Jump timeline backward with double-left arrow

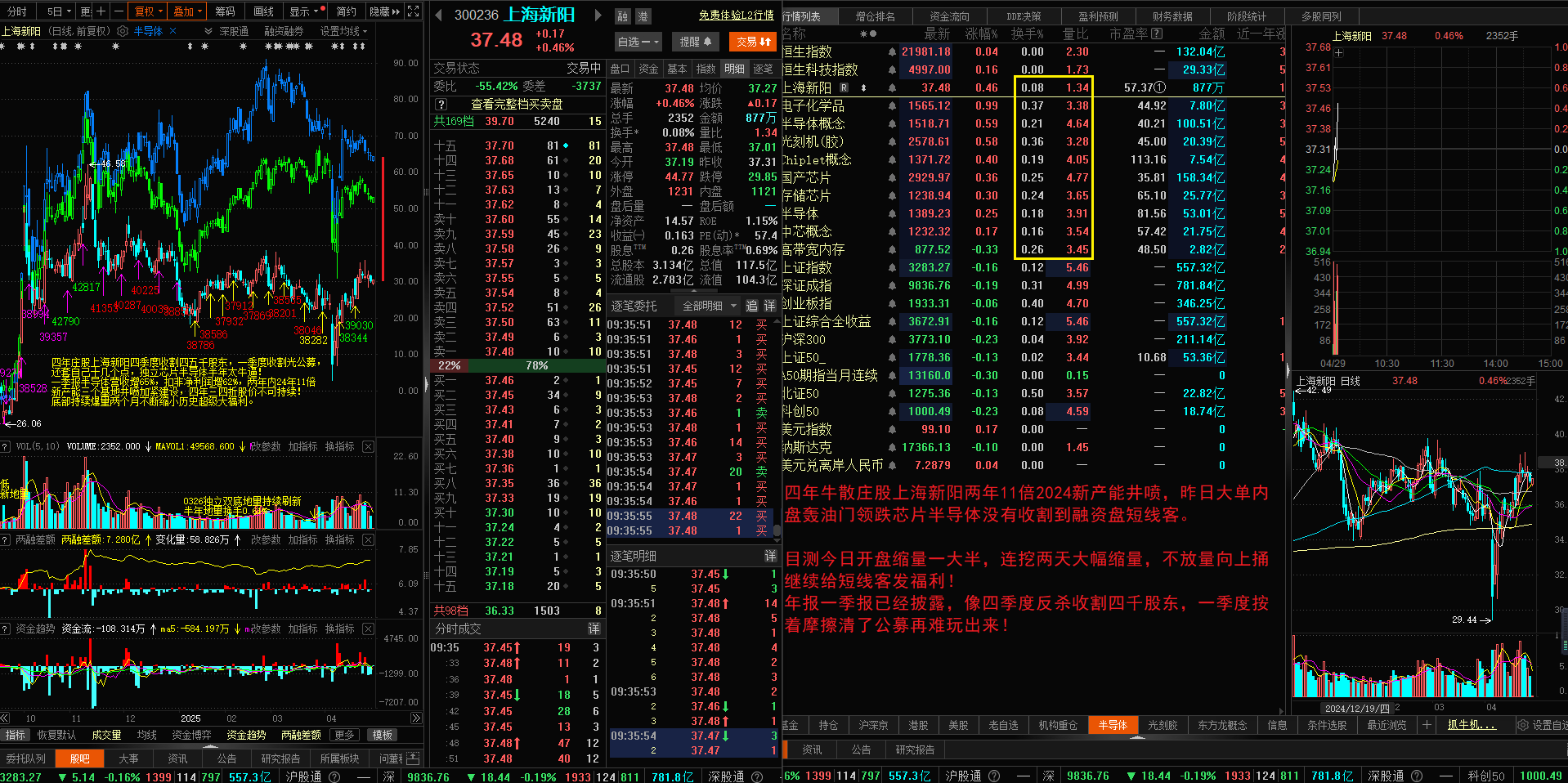[6, 718]
